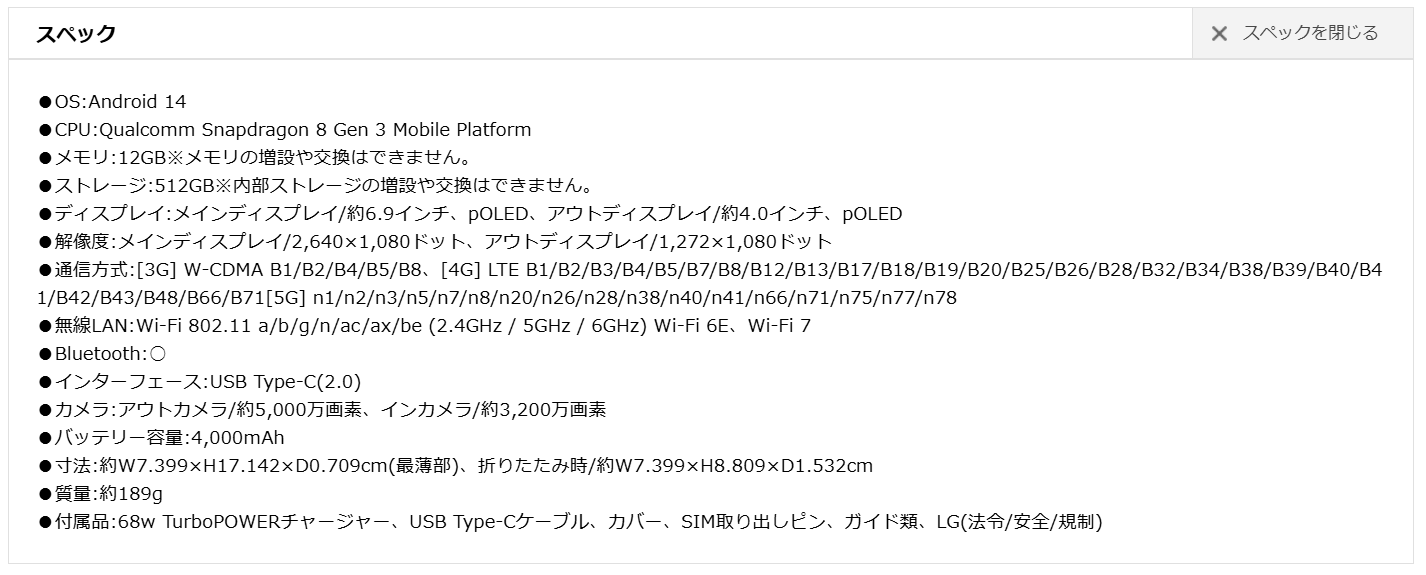
Task: Click the 解像度 resolution spec line
Action: pyautogui.click(x=436, y=241)
